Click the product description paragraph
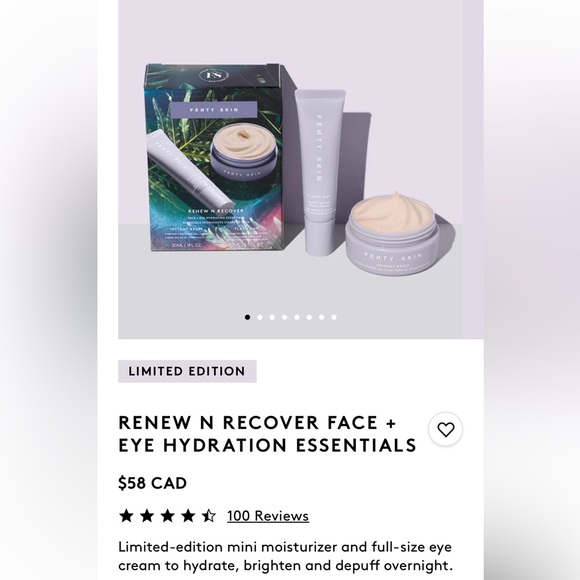 click(285, 556)
